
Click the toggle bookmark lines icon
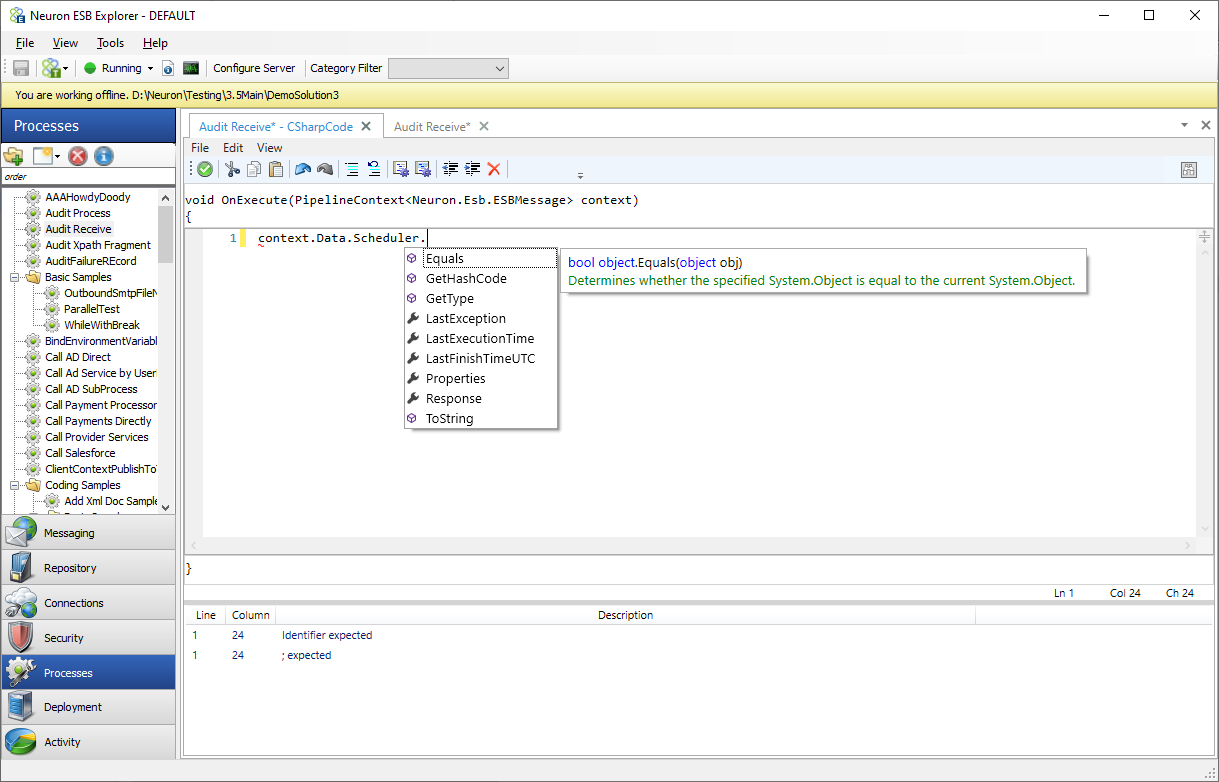[373, 169]
